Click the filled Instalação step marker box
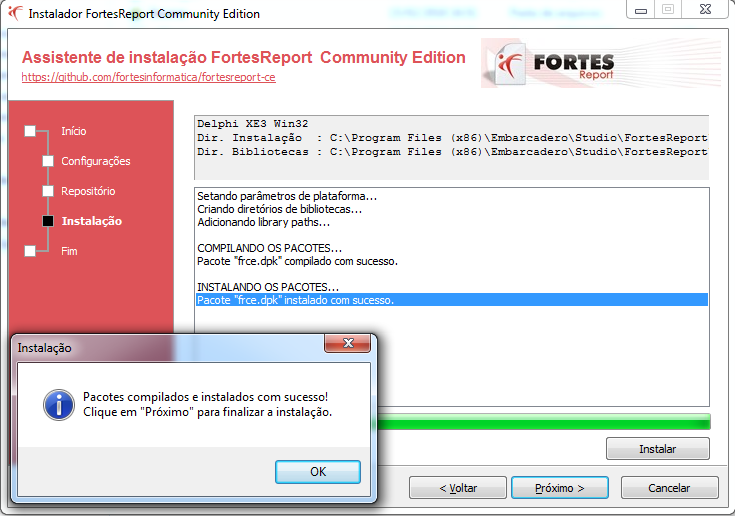The image size is (735, 516). tap(48, 221)
